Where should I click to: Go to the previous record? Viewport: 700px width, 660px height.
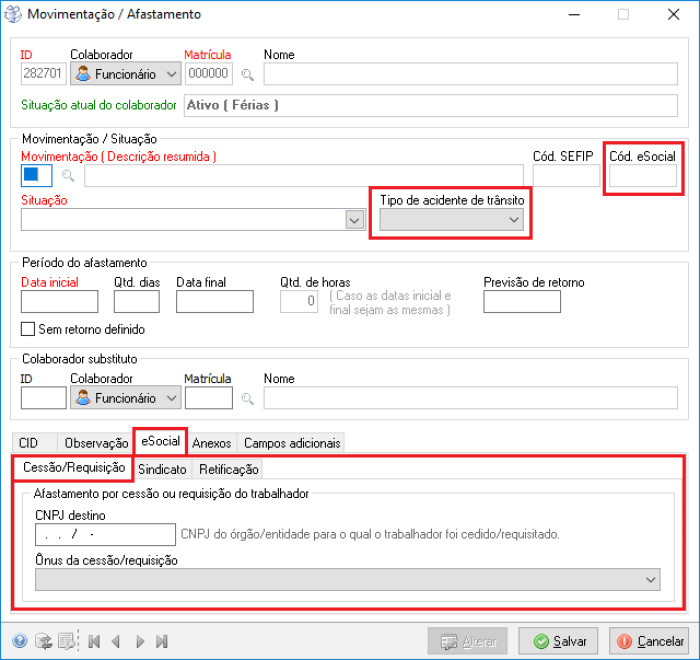[x=116, y=641]
